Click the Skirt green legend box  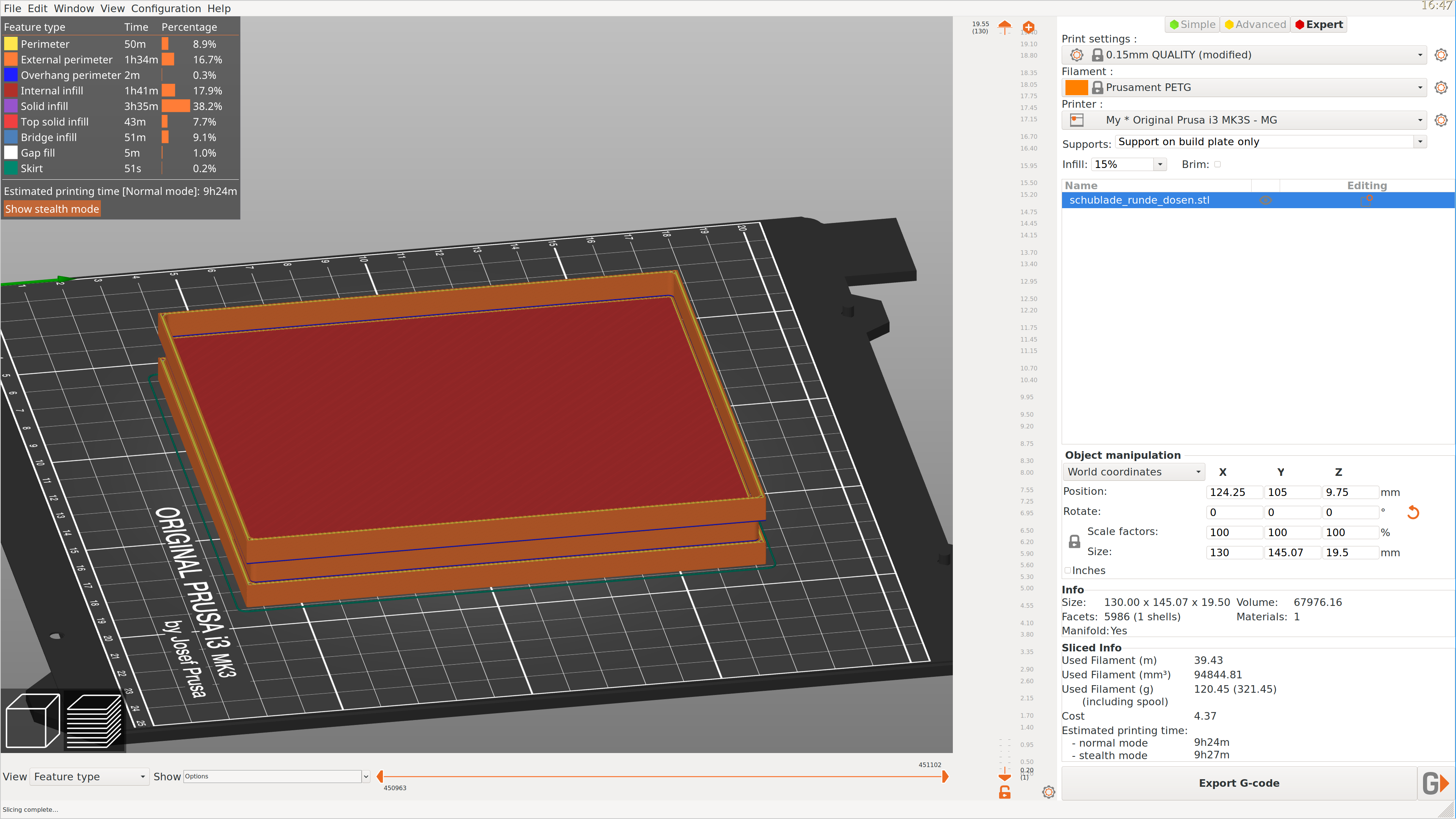(11, 168)
